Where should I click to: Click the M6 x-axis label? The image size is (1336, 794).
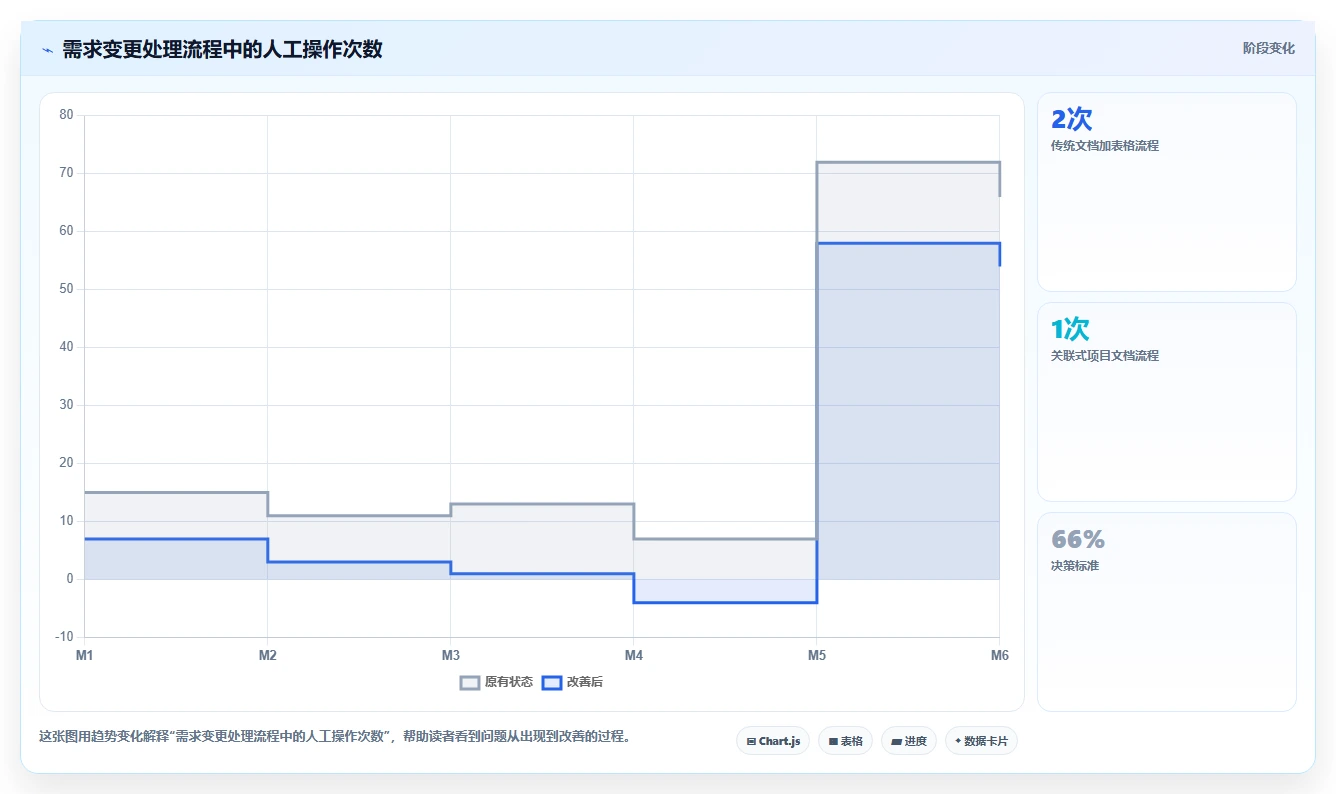pos(1000,655)
